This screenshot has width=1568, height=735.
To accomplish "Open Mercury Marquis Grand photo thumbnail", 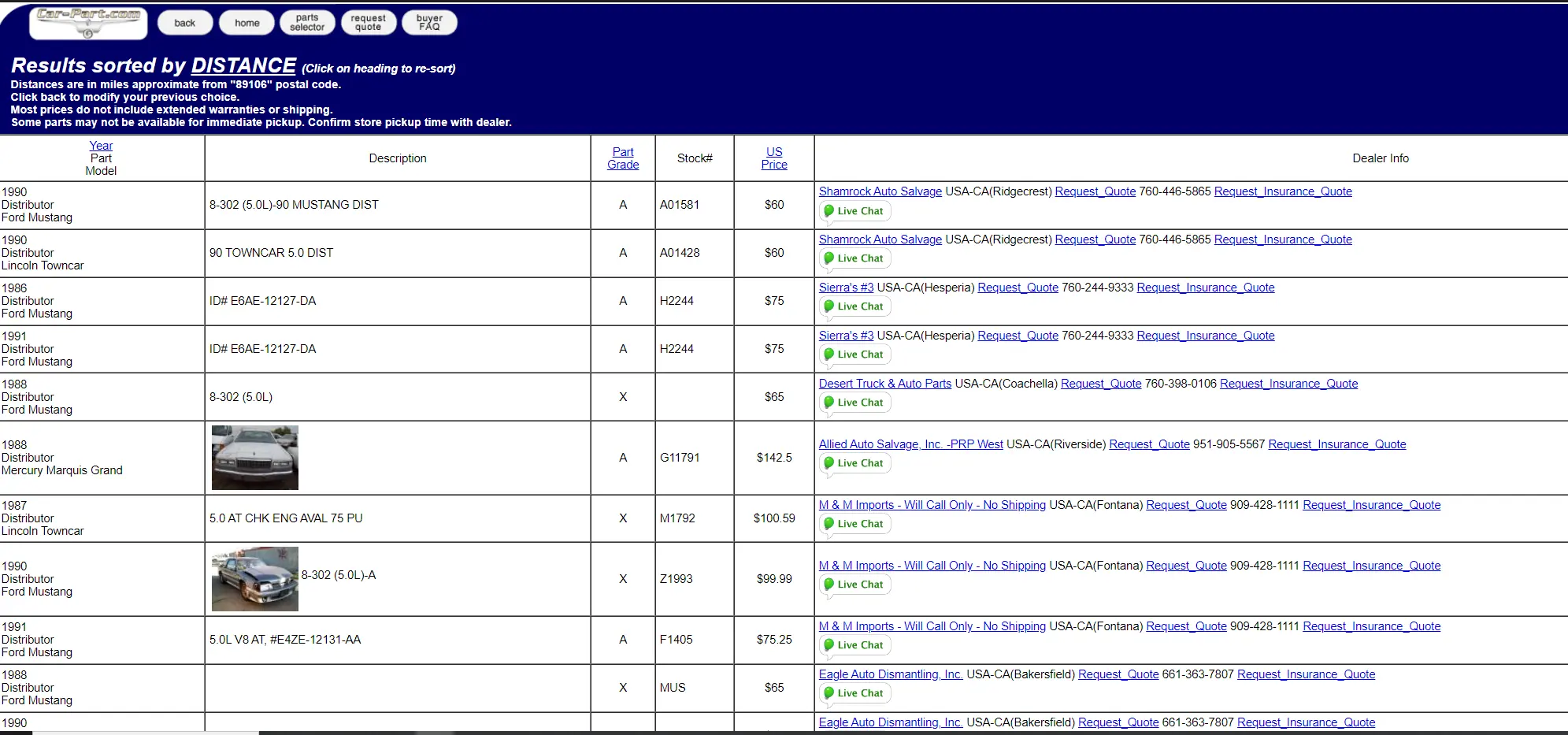I will coord(255,458).
